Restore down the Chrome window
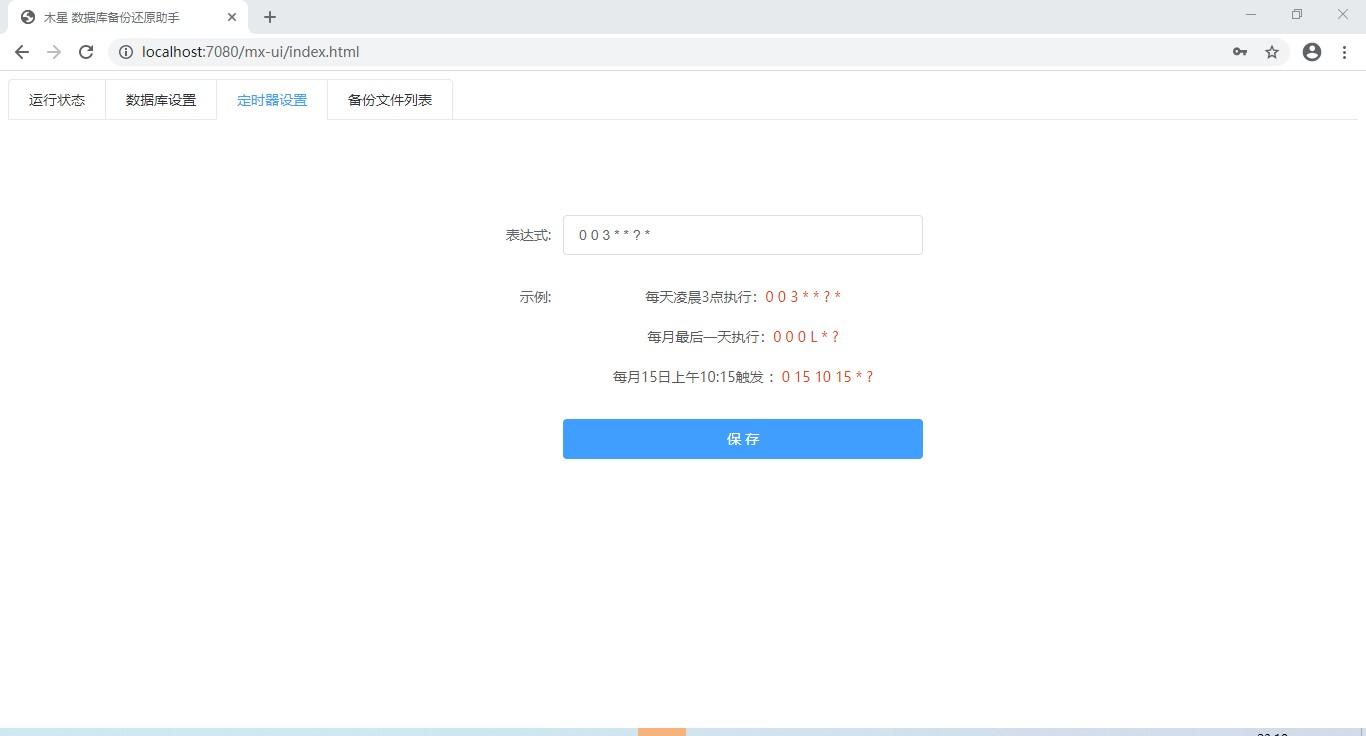This screenshot has height=736, width=1366. (x=1297, y=15)
